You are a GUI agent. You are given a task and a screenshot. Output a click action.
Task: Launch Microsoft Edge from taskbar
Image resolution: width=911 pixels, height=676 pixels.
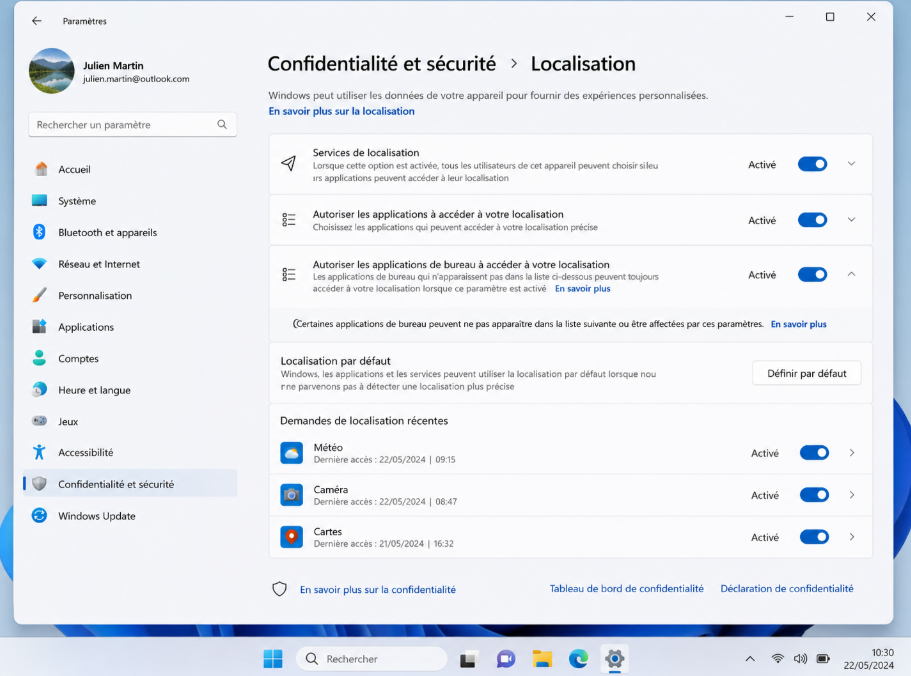(x=578, y=659)
